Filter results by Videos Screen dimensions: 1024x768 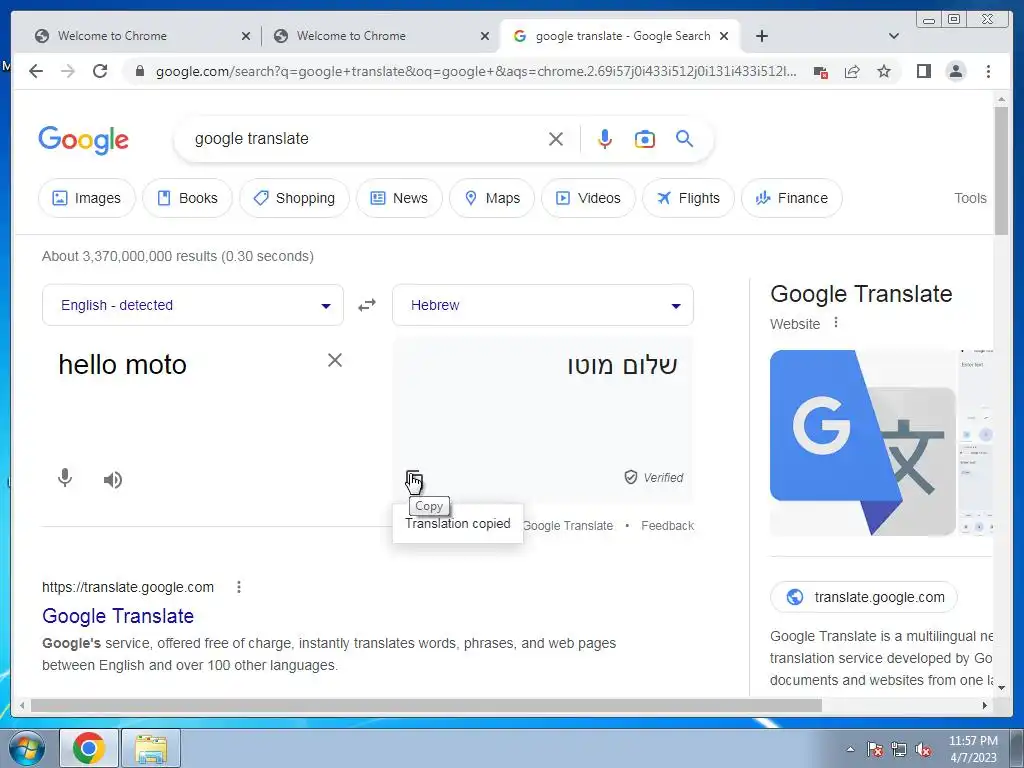pos(588,198)
